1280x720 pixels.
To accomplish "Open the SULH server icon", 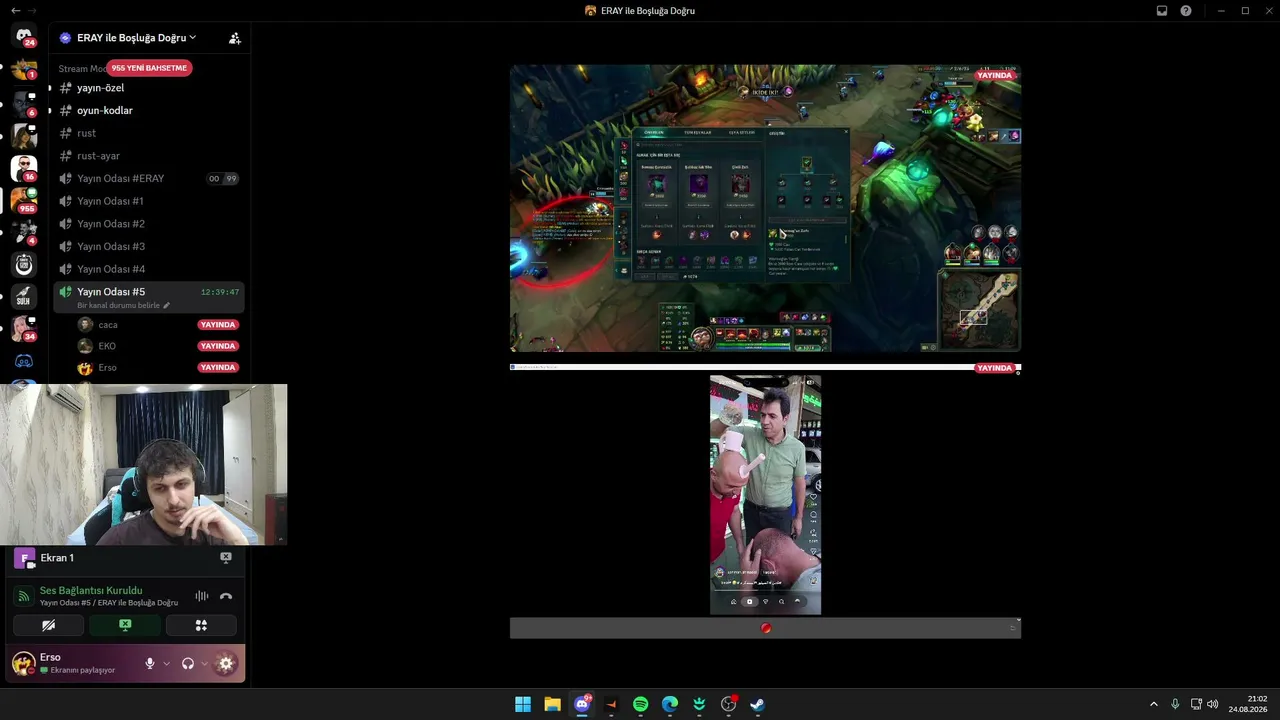I will pos(24,296).
